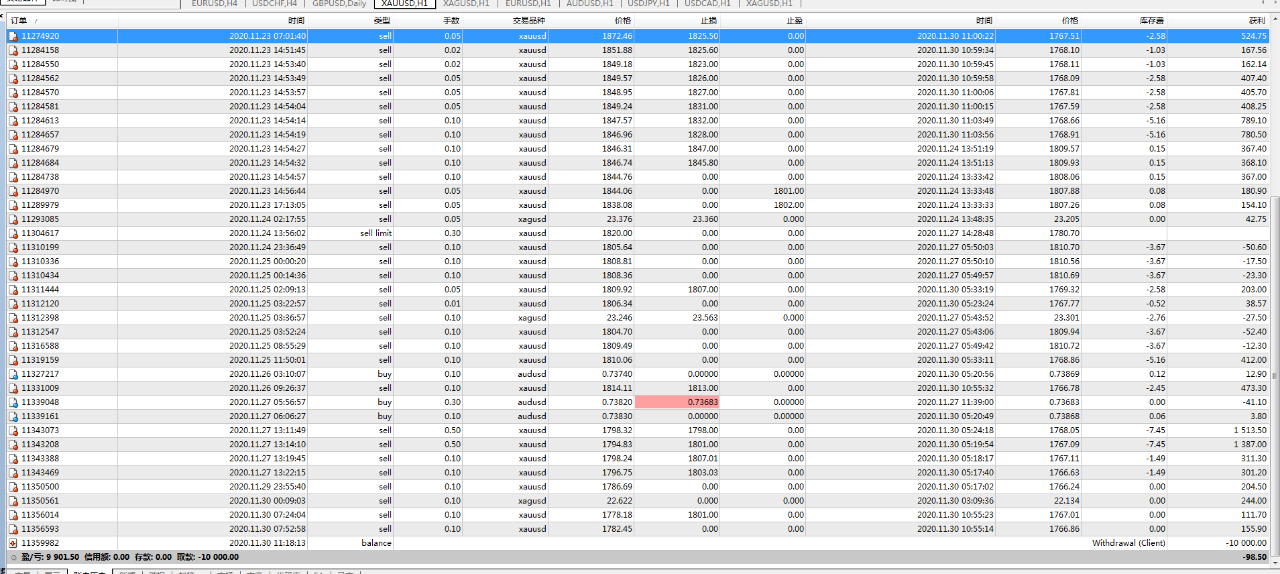Click the order icon beside ticket 11304617
Image resolution: width=1280 pixels, height=574 pixels.
[13, 233]
